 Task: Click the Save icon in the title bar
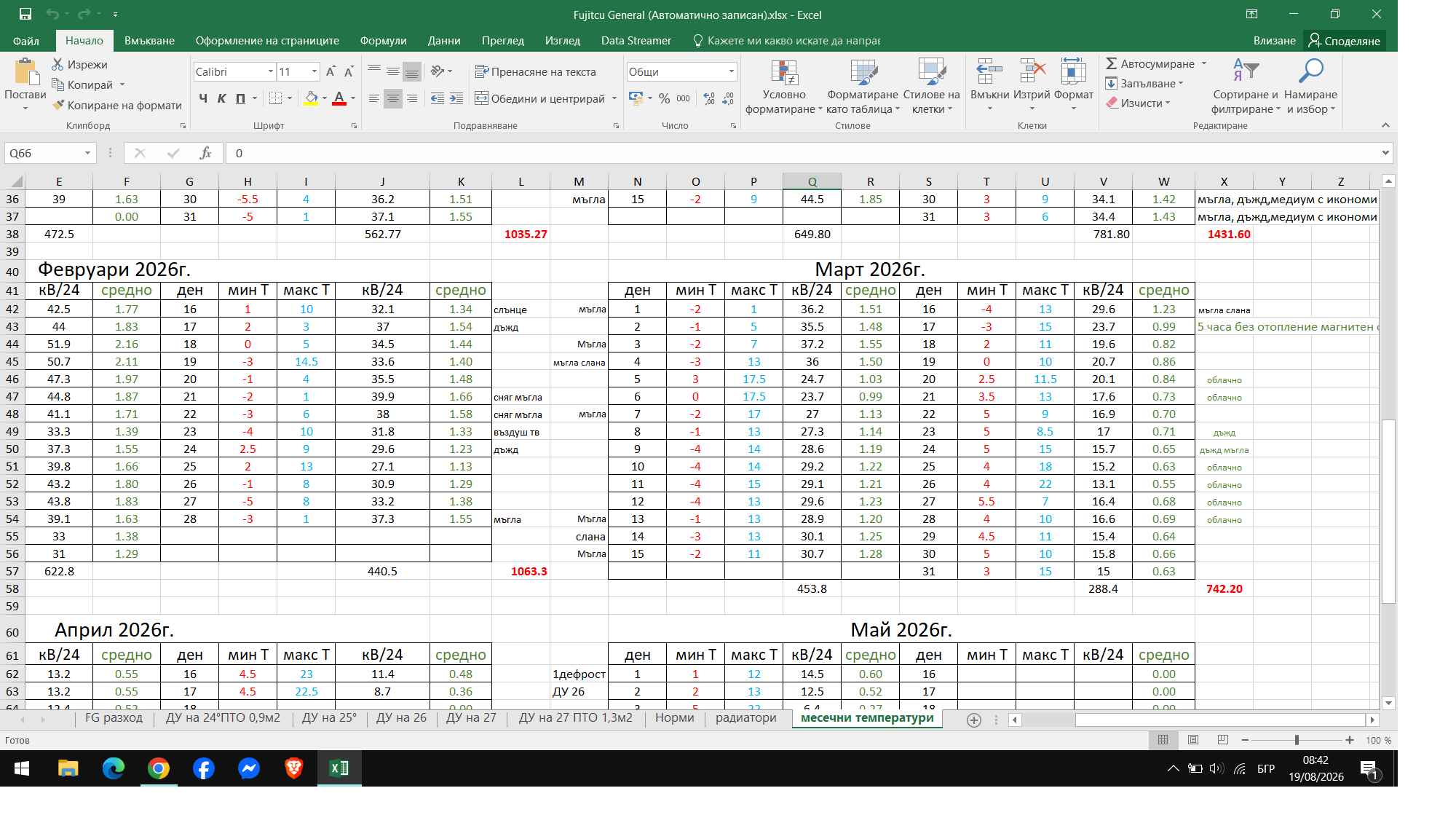25,14
